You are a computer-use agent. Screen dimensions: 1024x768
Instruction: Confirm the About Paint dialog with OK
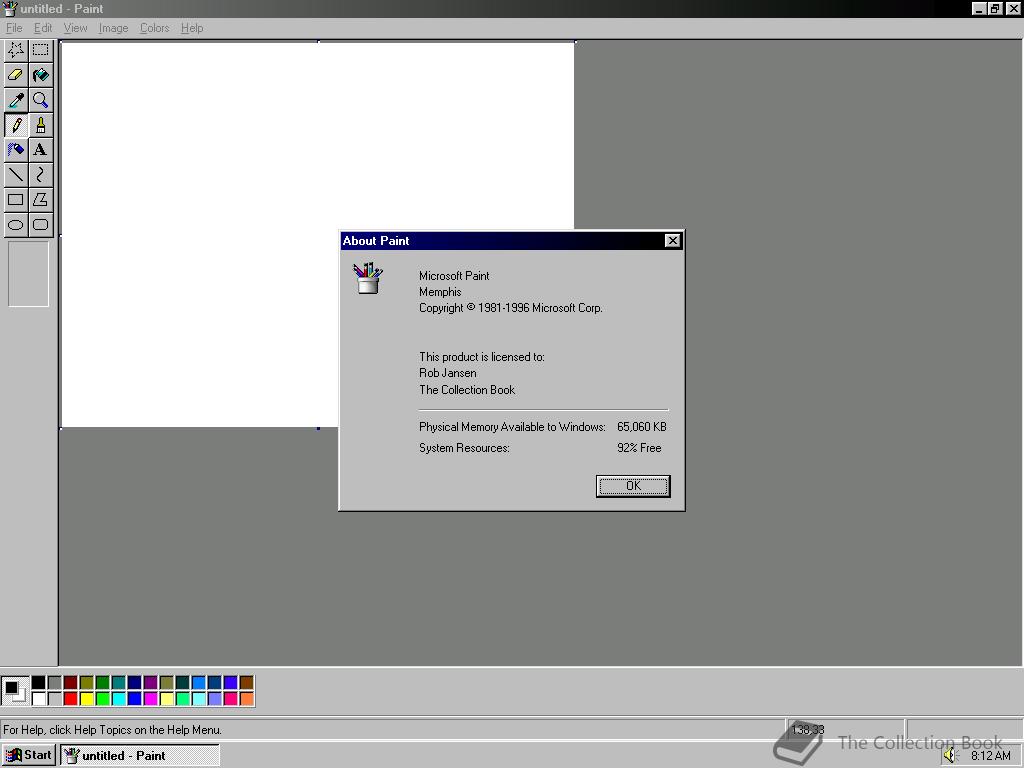(633, 486)
